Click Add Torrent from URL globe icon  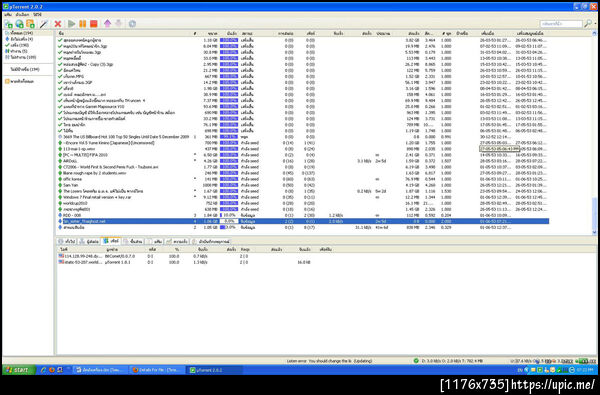(x=19, y=24)
